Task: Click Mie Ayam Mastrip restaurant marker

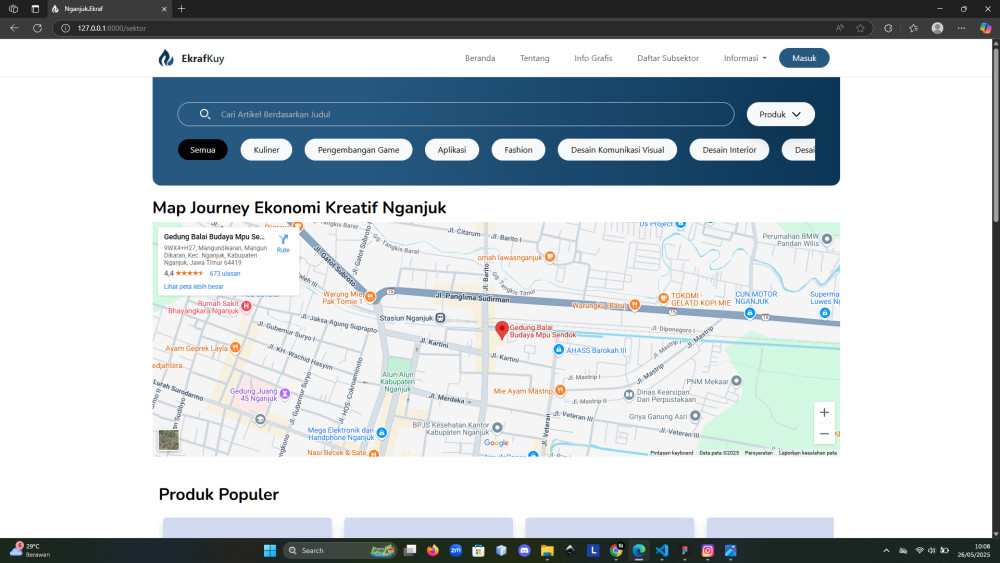Action: click(x=560, y=390)
